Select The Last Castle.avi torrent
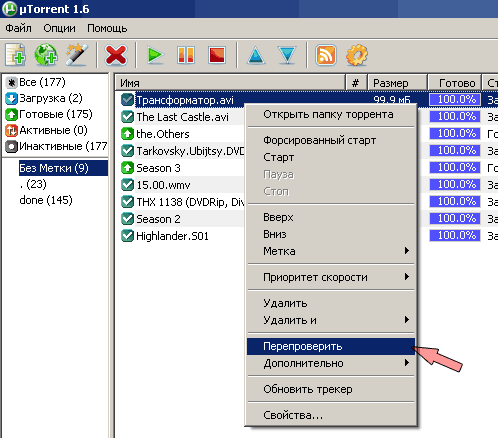Screen dimensions: 498x438 182,117
